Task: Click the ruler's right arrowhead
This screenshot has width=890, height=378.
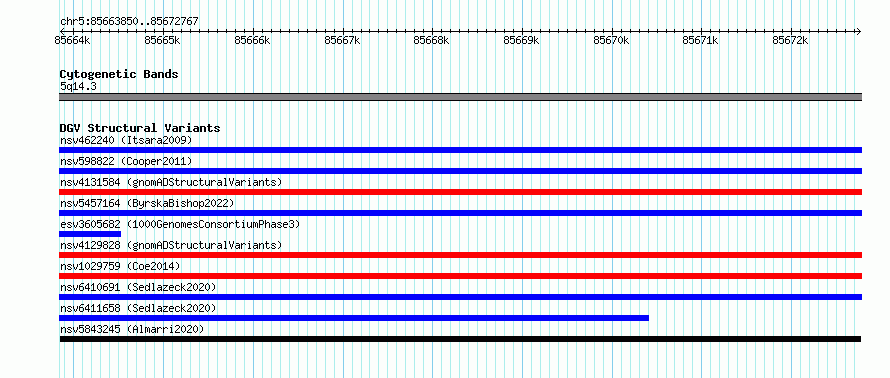Action: pyautogui.click(x=858, y=31)
